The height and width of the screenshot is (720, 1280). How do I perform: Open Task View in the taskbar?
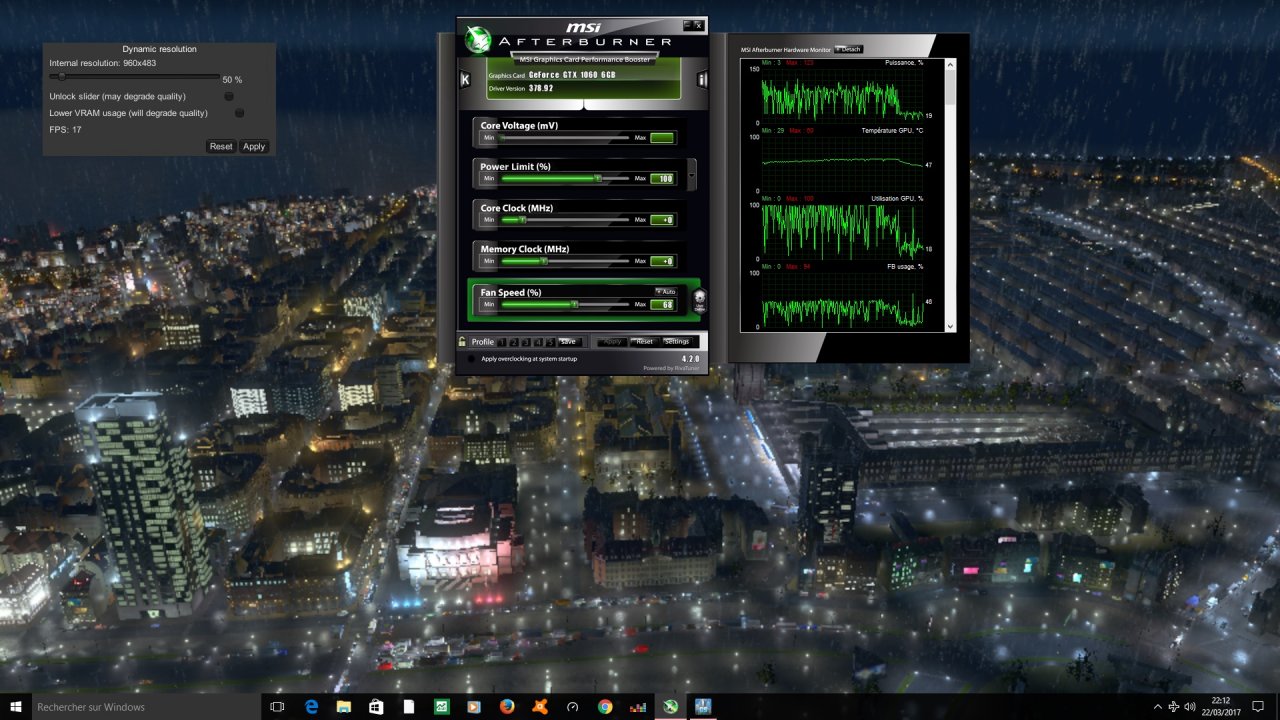coord(278,706)
